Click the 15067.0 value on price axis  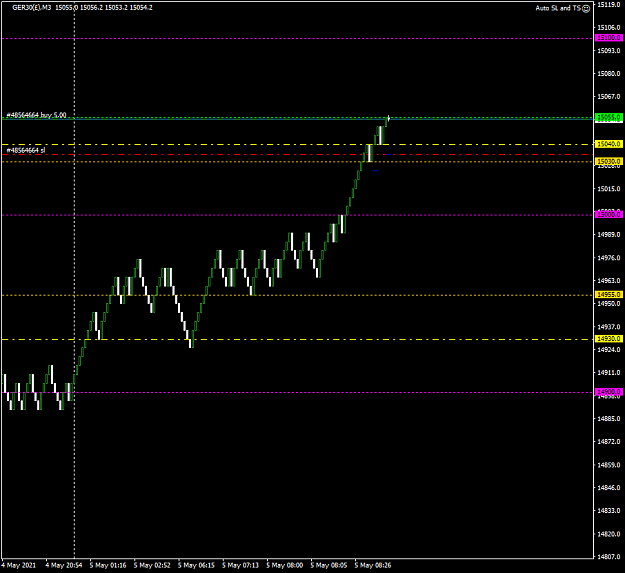pyautogui.click(x=609, y=96)
